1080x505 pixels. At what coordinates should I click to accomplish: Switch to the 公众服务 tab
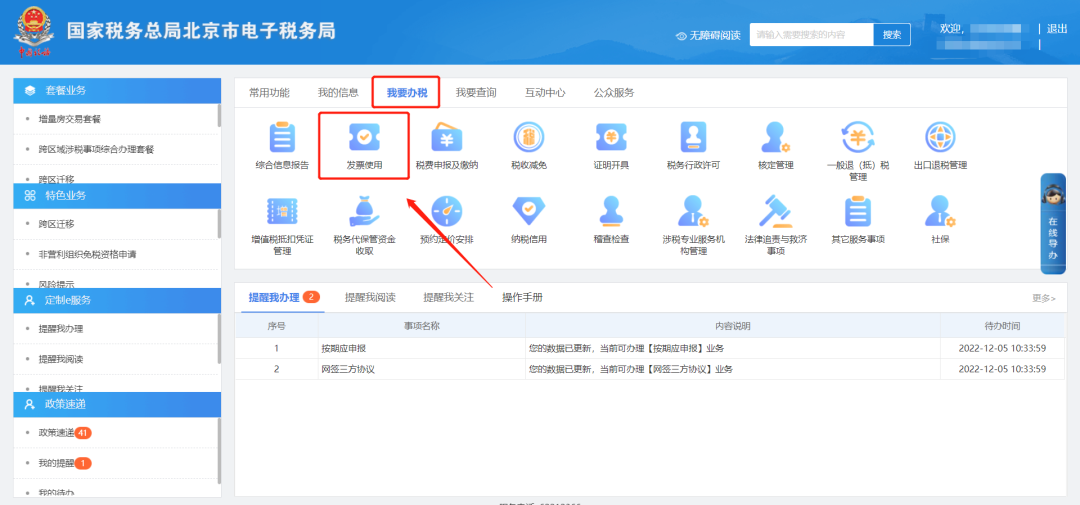click(x=614, y=93)
